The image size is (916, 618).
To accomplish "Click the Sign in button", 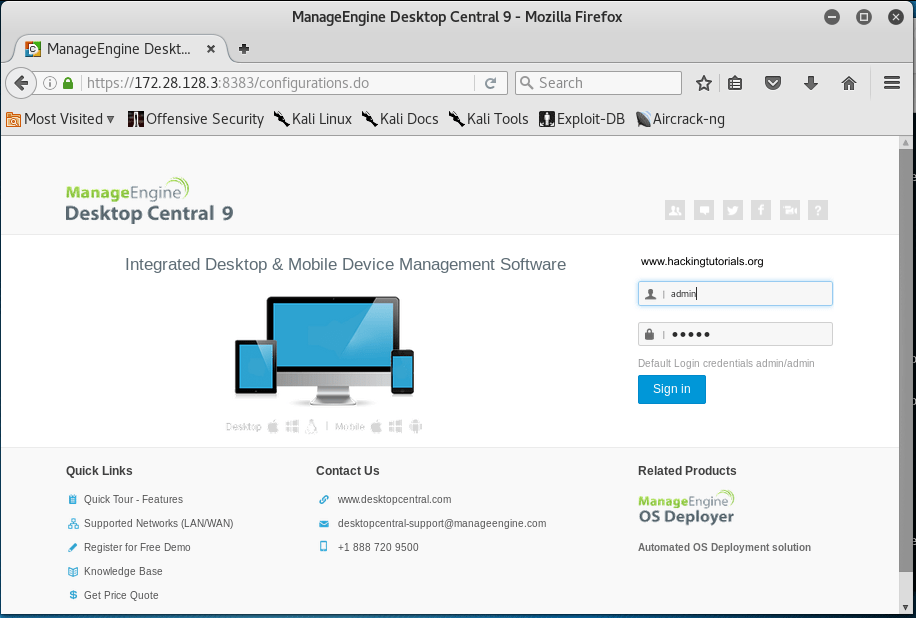I will click(x=672, y=389).
